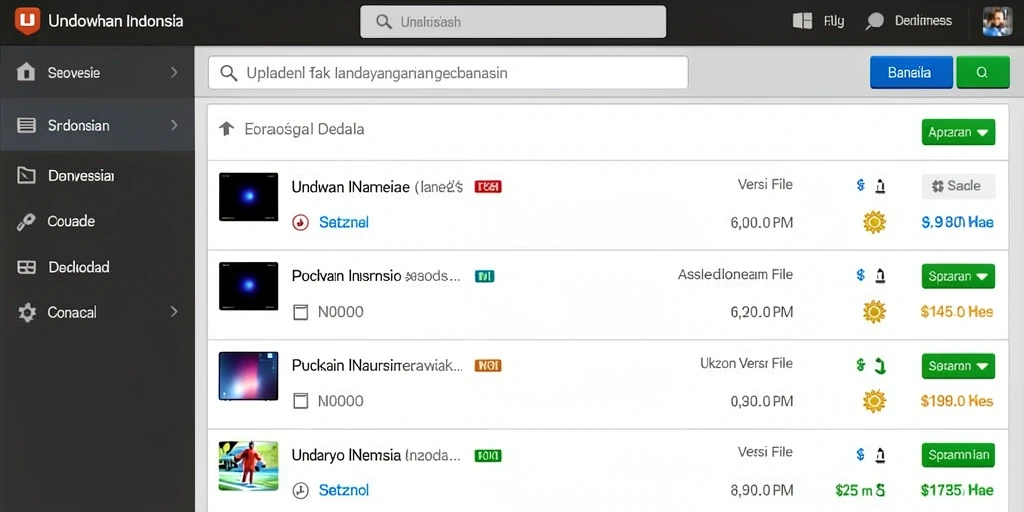
Task: Click the gear icon beside Conacal
Action: coord(27,312)
